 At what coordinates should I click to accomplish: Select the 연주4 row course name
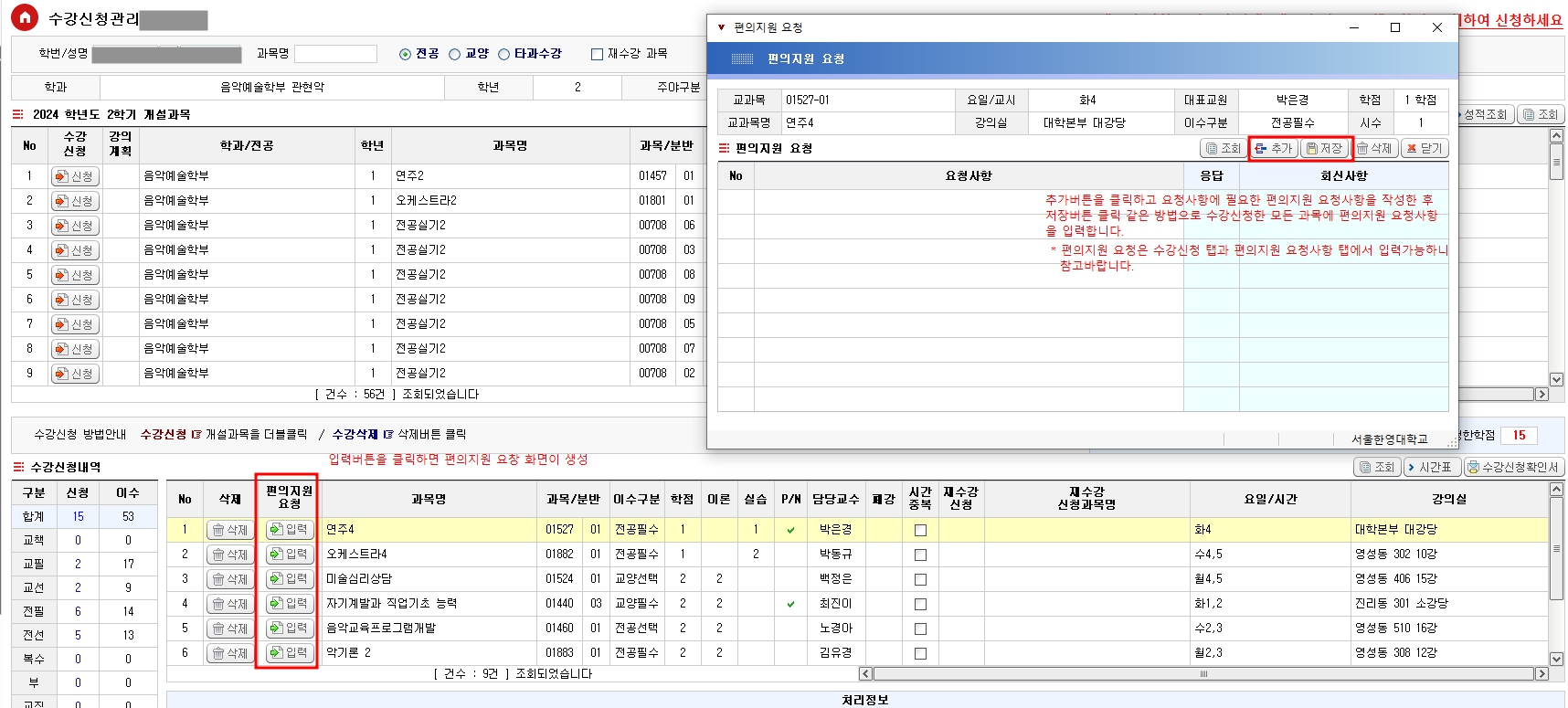click(x=340, y=530)
